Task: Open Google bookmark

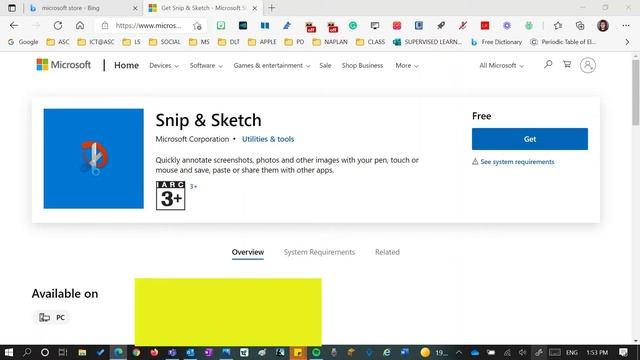Action: point(23,42)
